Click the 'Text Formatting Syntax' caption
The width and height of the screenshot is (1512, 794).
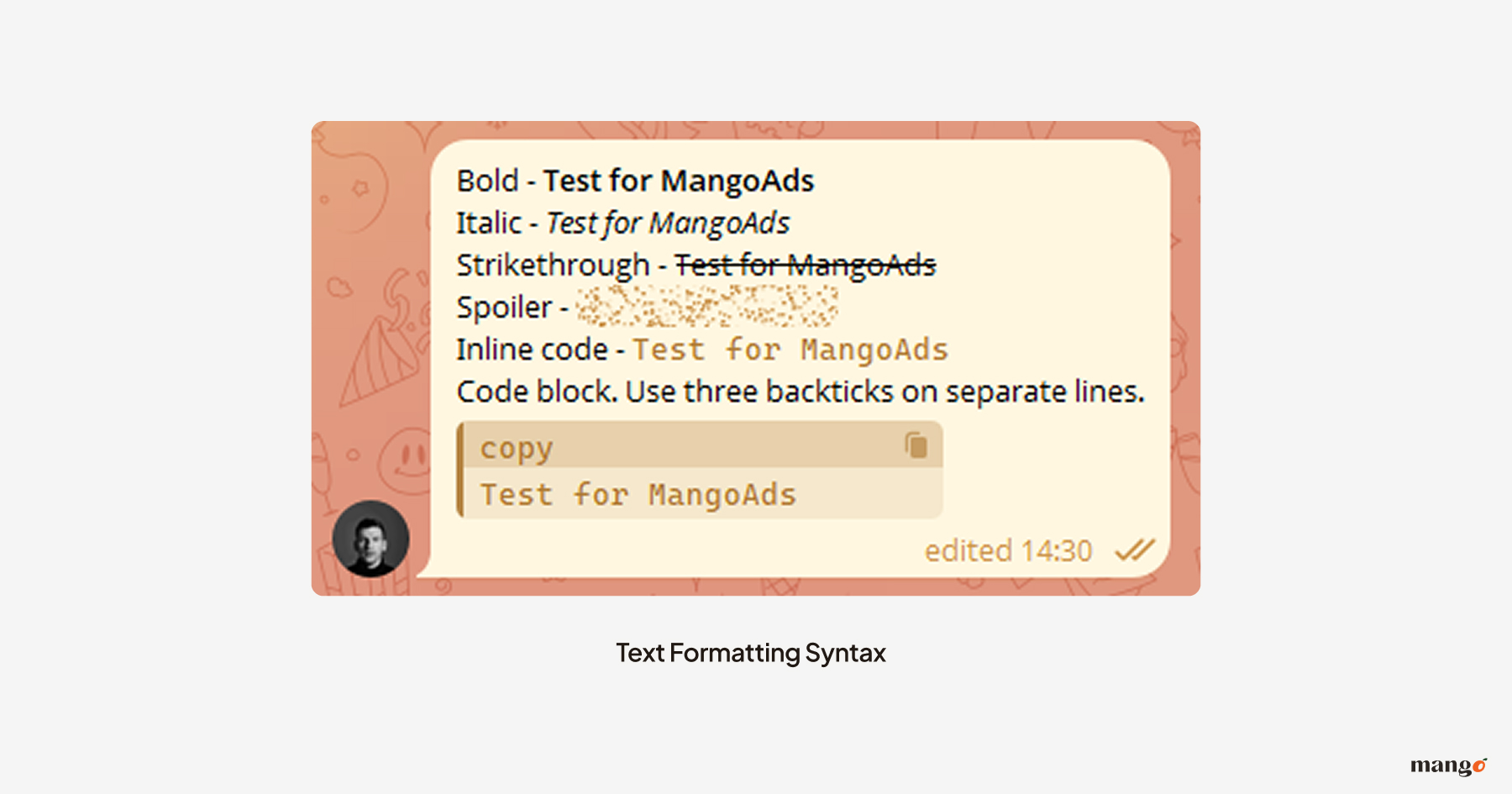(752, 652)
